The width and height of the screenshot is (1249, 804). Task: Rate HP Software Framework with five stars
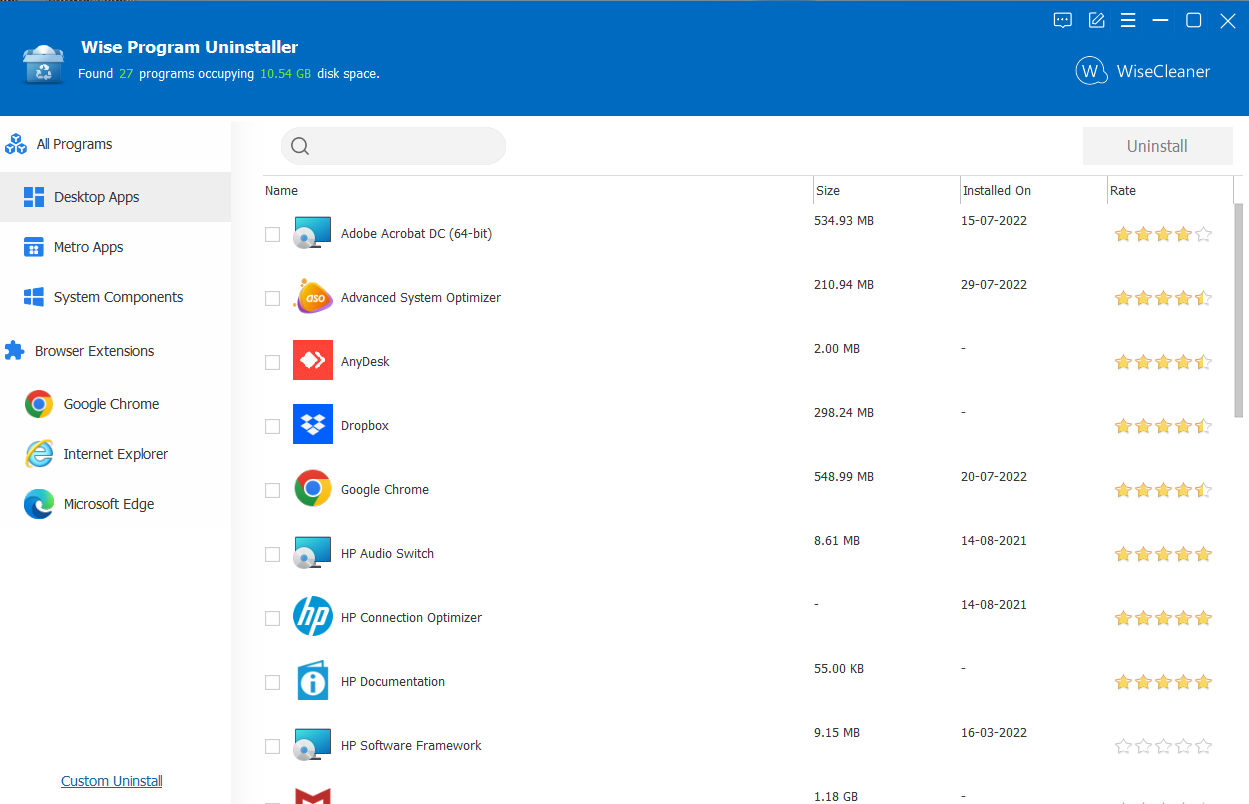click(x=1203, y=745)
